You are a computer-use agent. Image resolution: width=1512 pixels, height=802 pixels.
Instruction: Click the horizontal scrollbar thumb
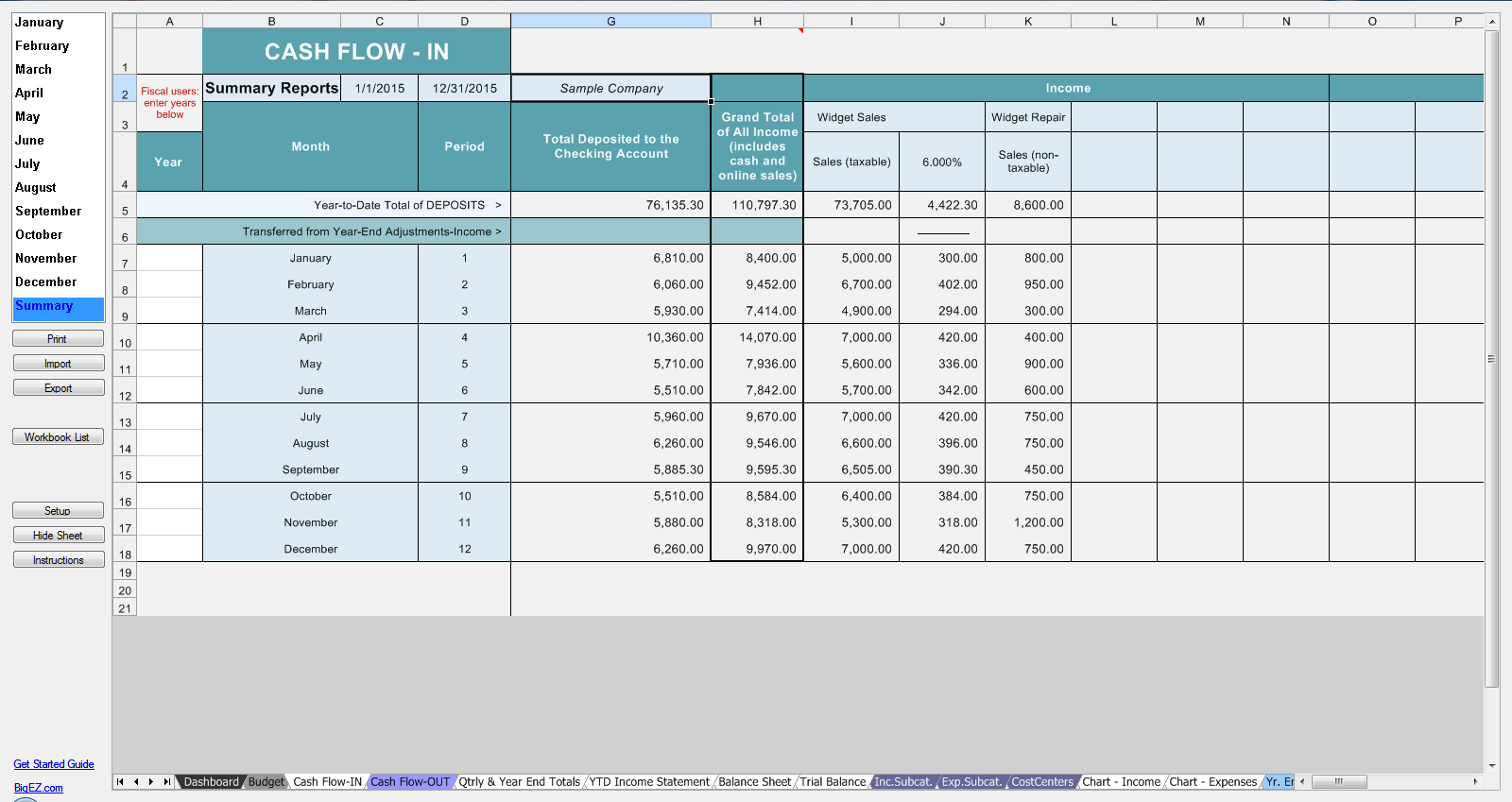click(1338, 781)
